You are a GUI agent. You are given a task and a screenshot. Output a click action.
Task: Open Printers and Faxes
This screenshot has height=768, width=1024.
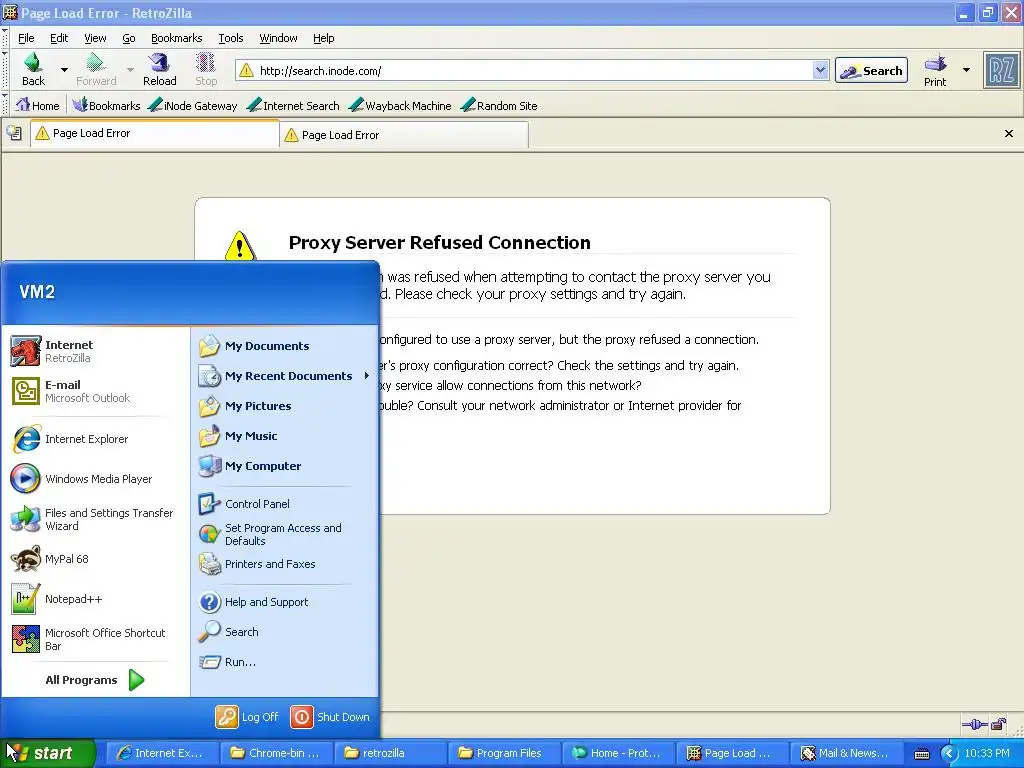(x=284, y=564)
